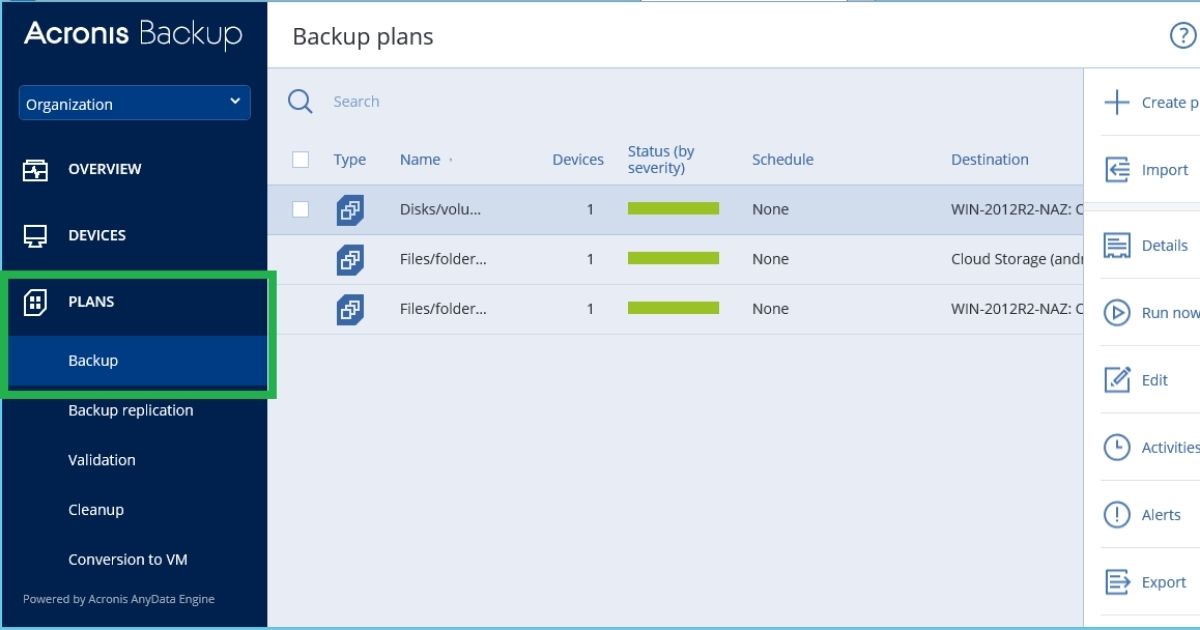
Task: Toggle the select-all checkbox in table header
Action: click(x=300, y=159)
